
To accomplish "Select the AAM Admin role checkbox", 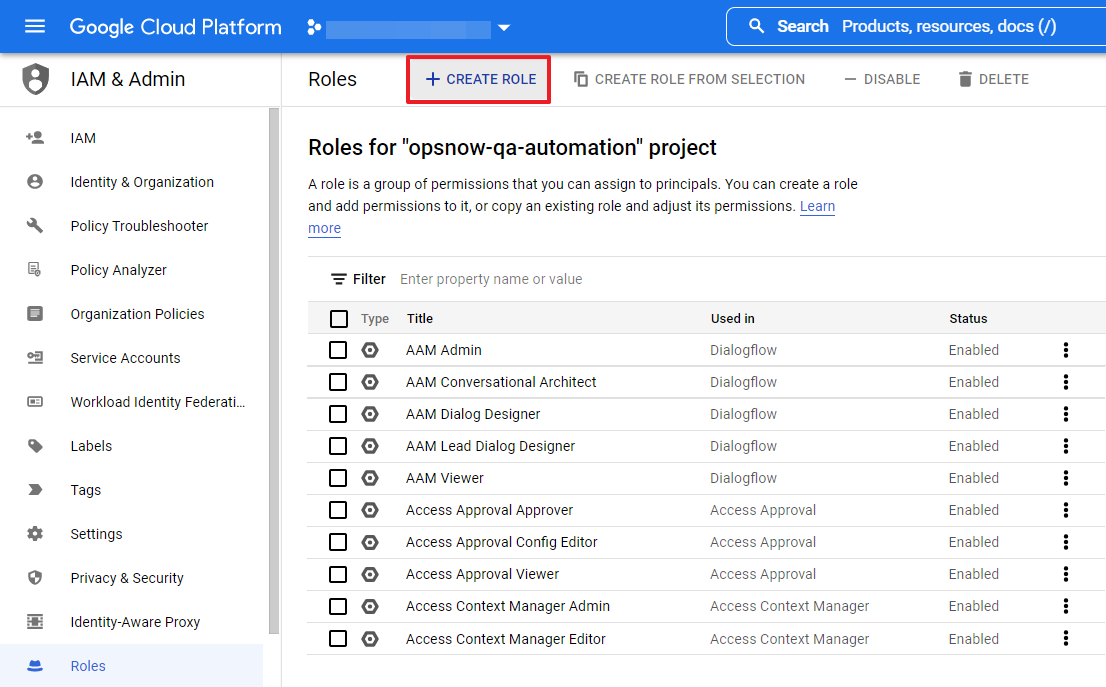I will pos(338,350).
